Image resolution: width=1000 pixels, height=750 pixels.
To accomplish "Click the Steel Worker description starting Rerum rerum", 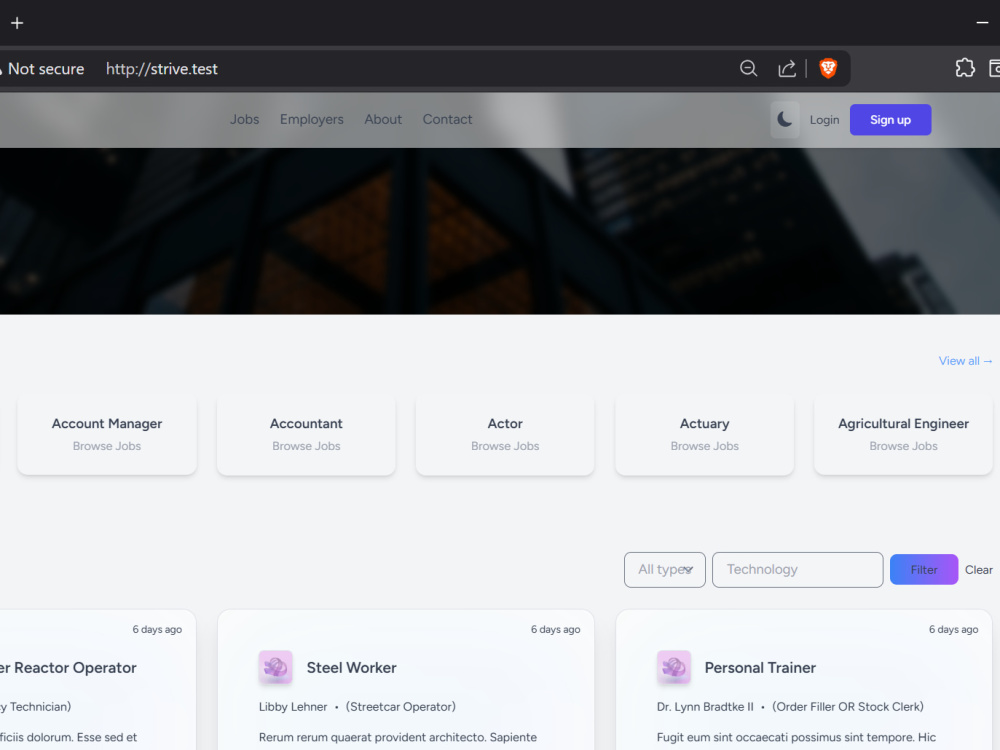I will point(398,737).
